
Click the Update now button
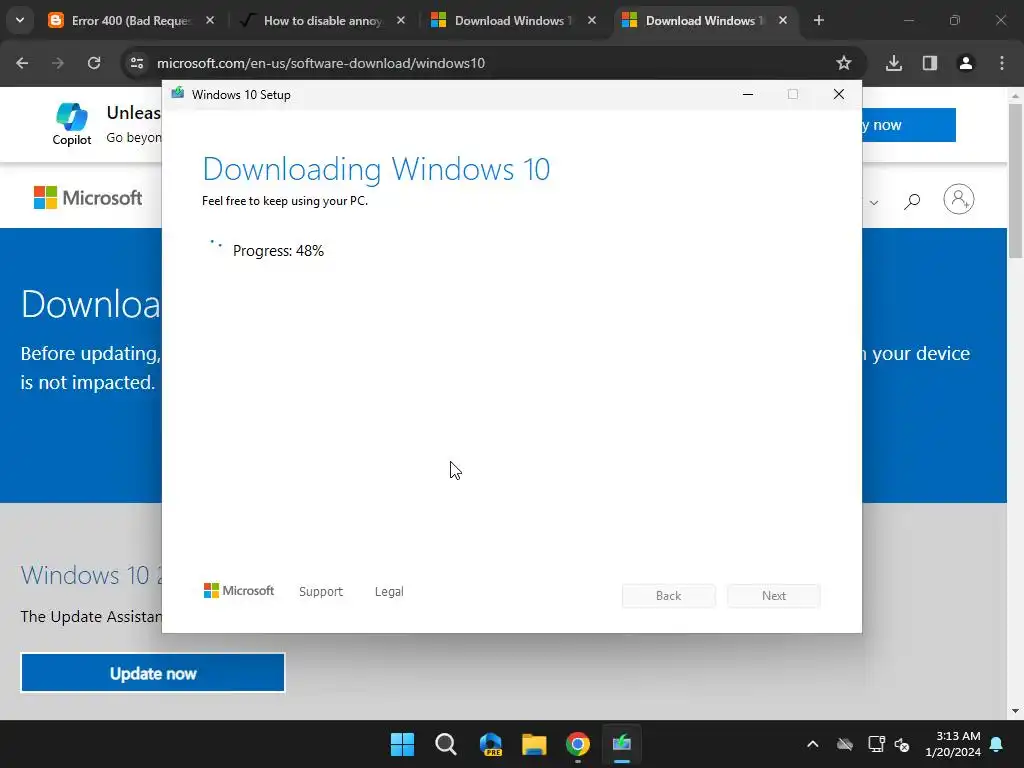[x=153, y=673]
